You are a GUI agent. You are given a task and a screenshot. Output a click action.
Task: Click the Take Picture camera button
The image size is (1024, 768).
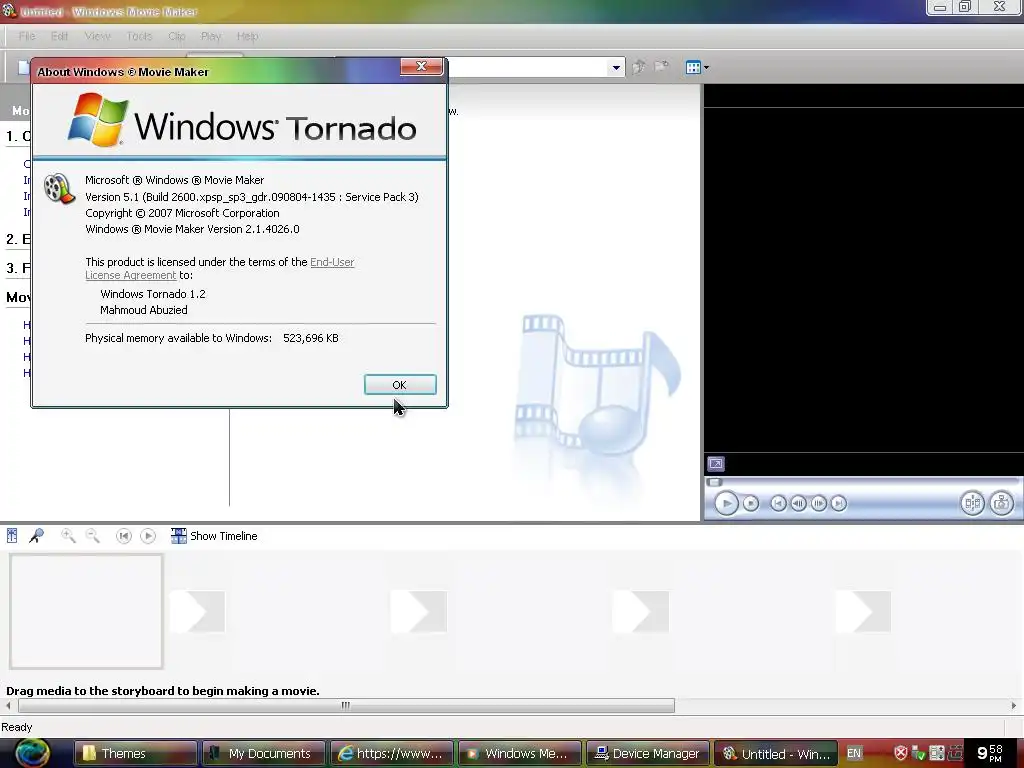coord(1002,504)
